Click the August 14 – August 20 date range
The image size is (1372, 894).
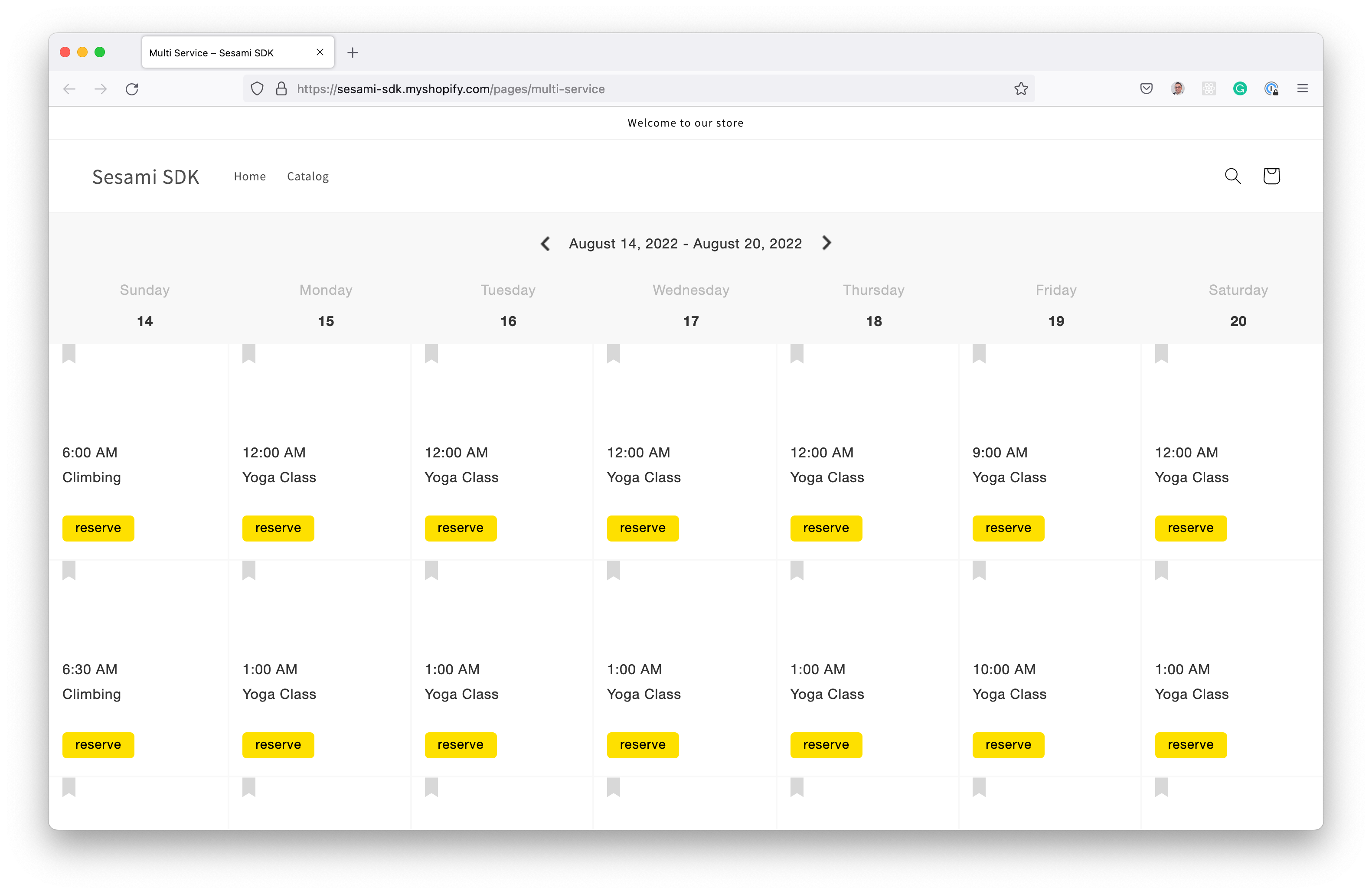[x=685, y=244]
